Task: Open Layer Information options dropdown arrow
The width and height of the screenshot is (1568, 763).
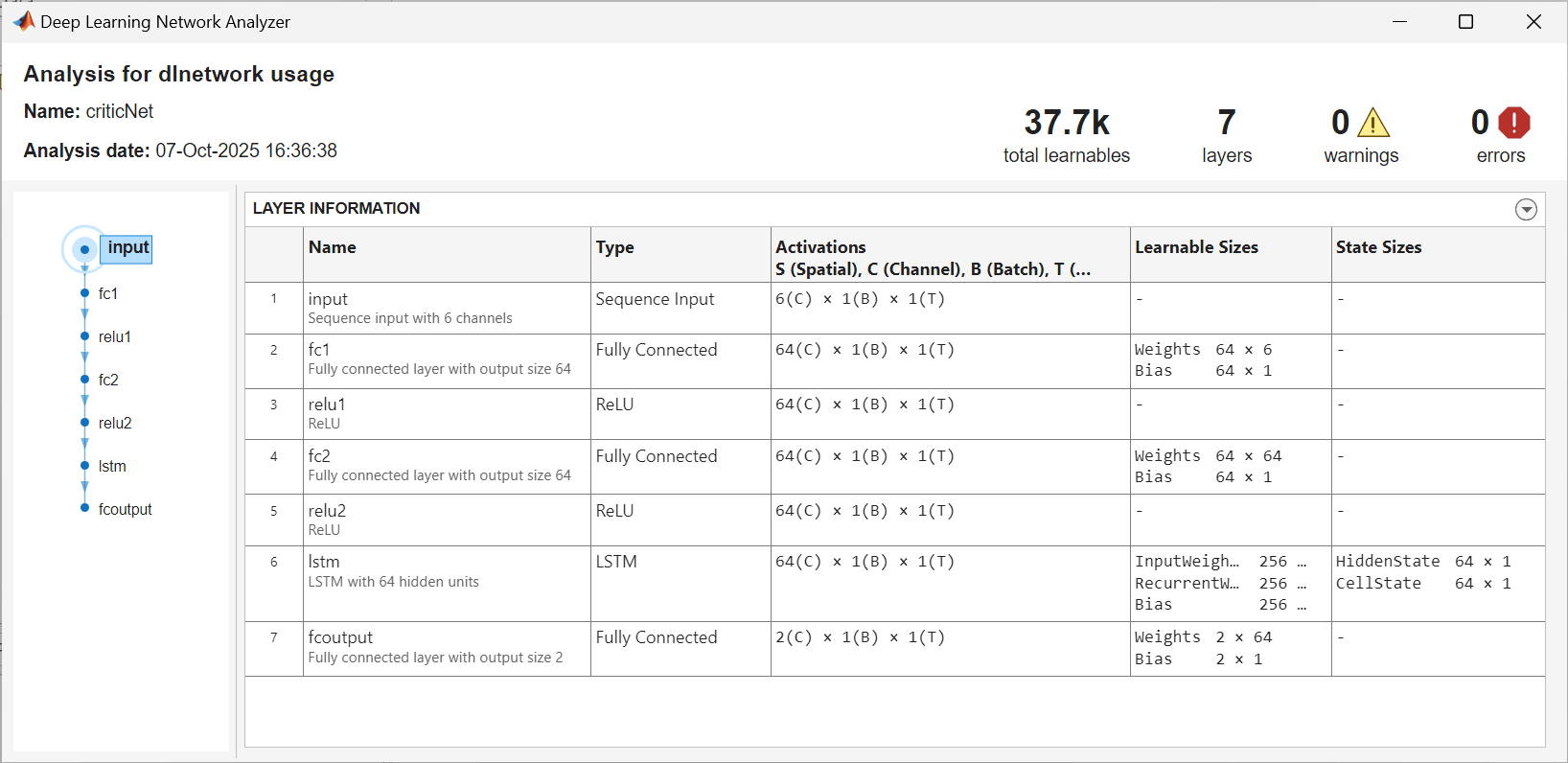Action: pos(1526,209)
